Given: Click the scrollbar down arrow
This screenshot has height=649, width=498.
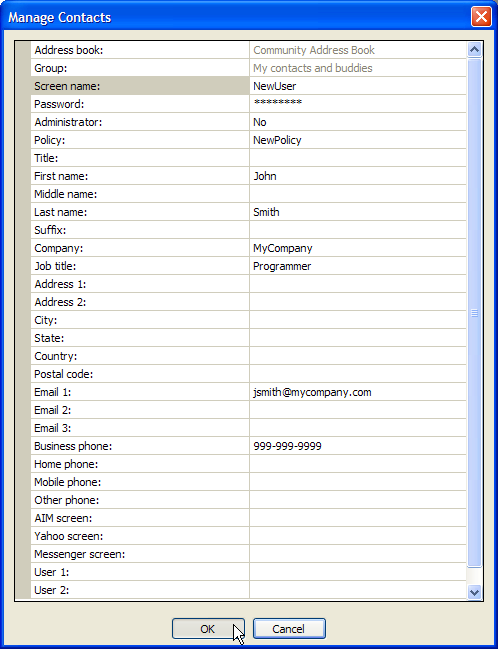Looking at the screenshot, I should [x=474, y=592].
